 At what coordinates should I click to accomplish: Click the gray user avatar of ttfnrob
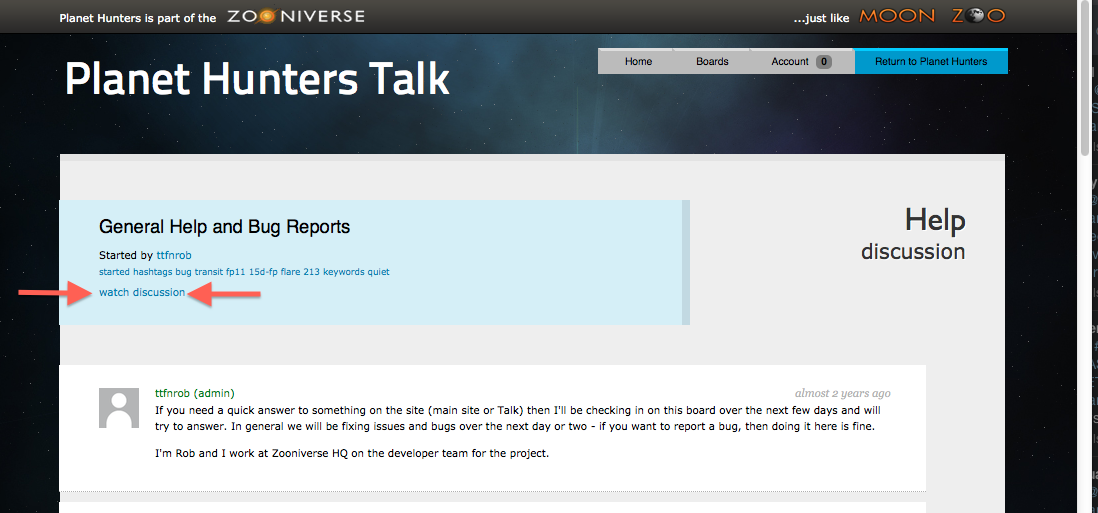pyautogui.click(x=119, y=408)
